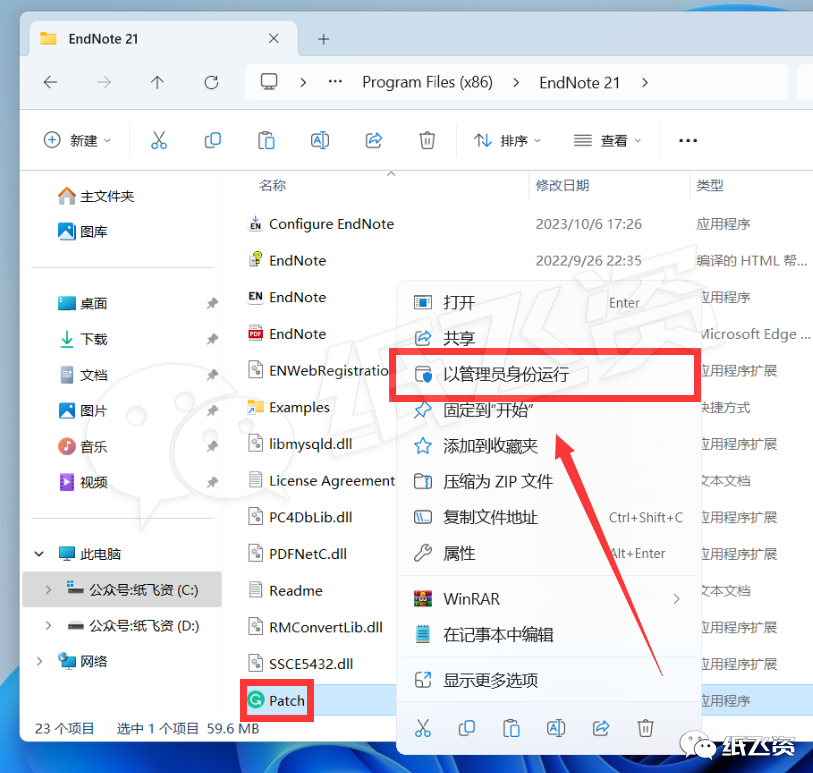The height and width of the screenshot is (773, 813).
Task: Select the EndNote application with EN icon
Action: tap(287, 297)
